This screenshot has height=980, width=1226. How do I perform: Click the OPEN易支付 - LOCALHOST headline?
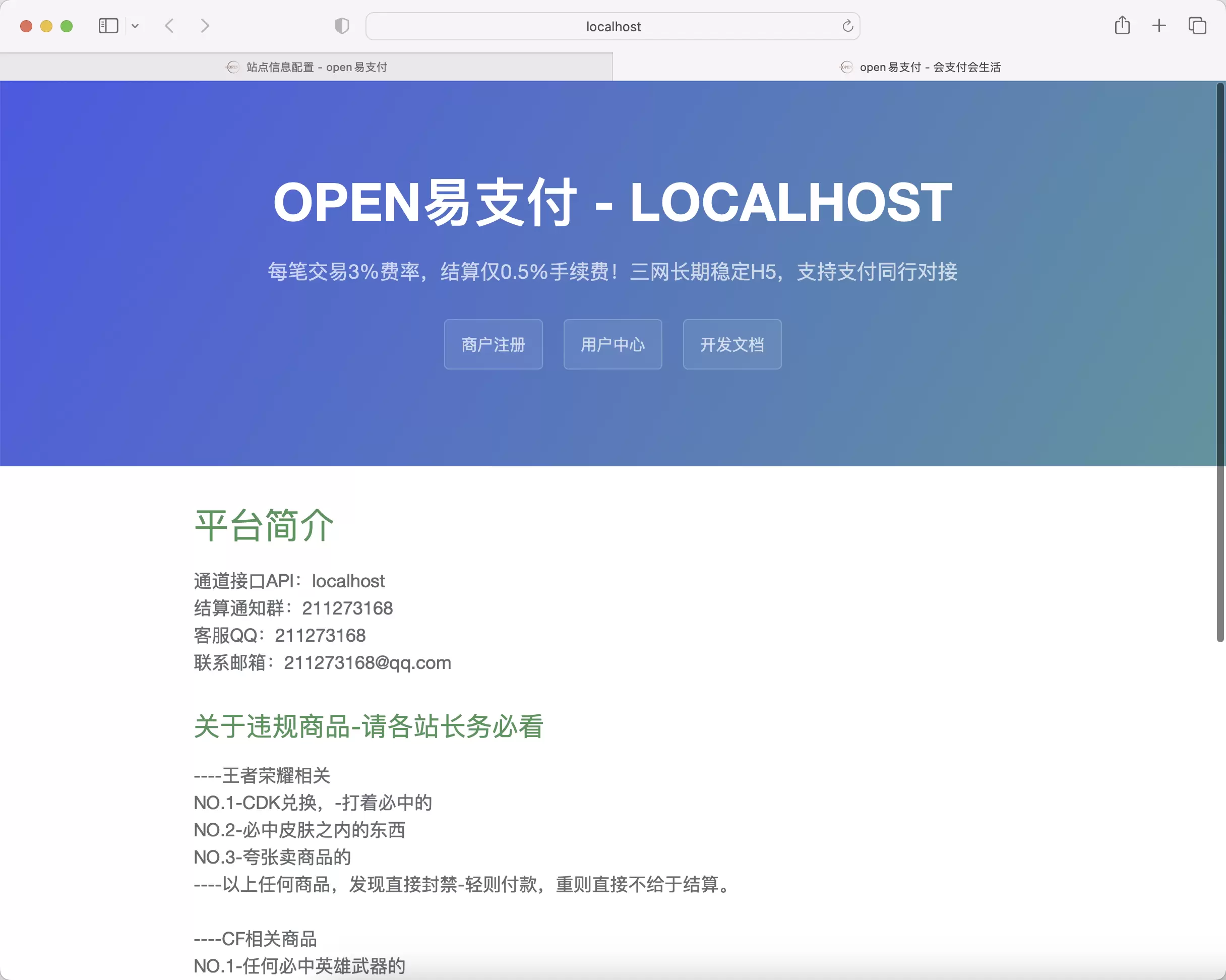[612, 202]
